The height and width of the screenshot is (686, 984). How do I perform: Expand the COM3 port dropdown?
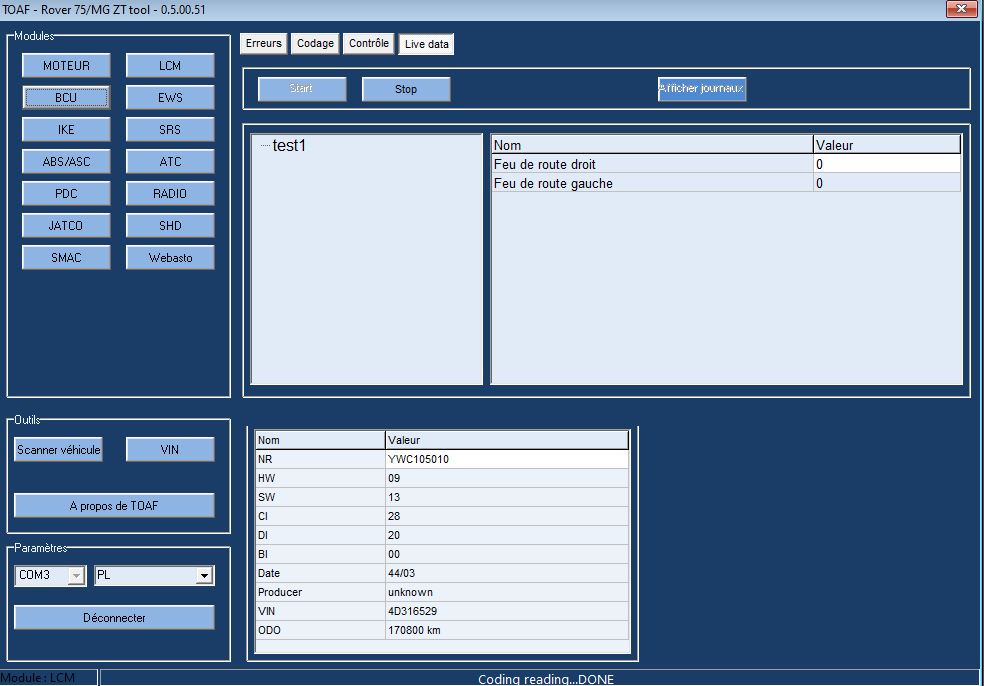tap(76, 576)
